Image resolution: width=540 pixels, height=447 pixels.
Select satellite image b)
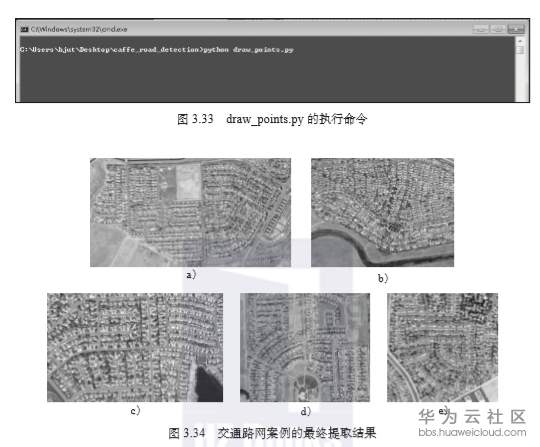click(x=382, y=212)
